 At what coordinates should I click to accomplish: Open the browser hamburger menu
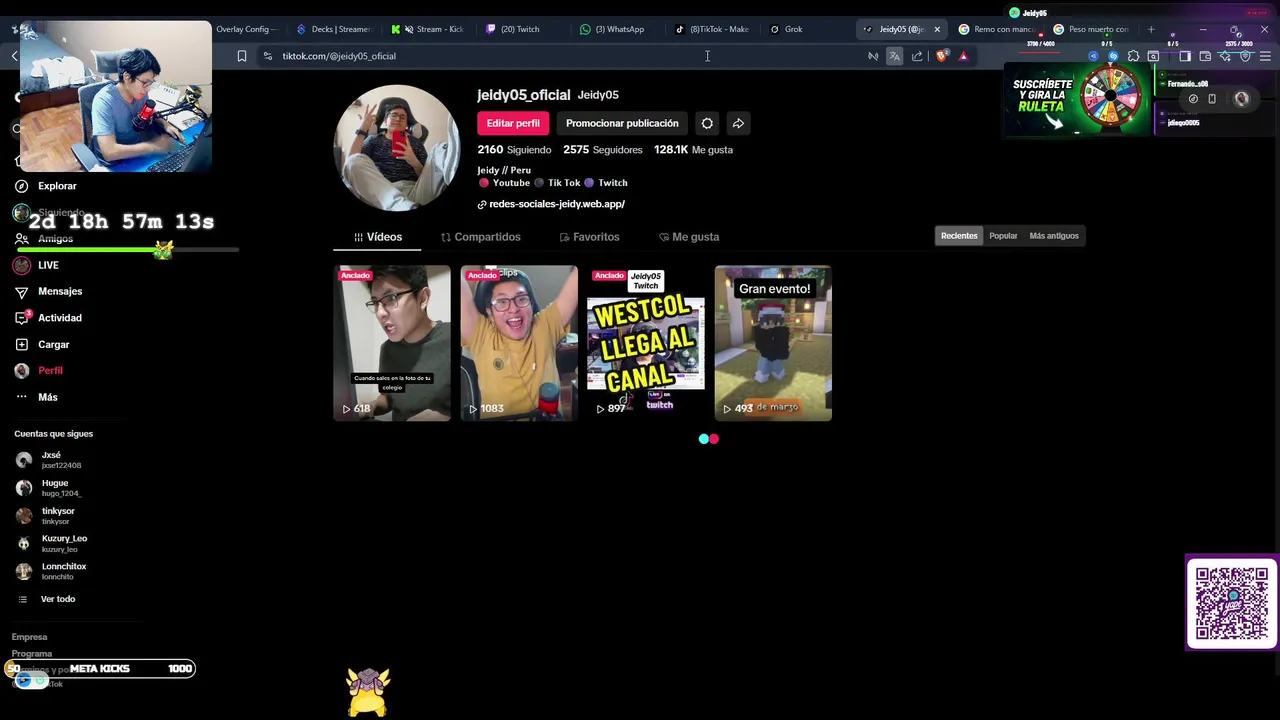click(1265, 56)
